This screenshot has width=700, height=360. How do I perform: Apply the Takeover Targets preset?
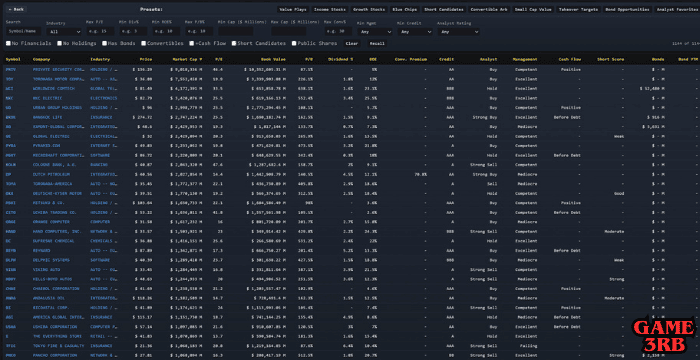click(x=579, y=9)
